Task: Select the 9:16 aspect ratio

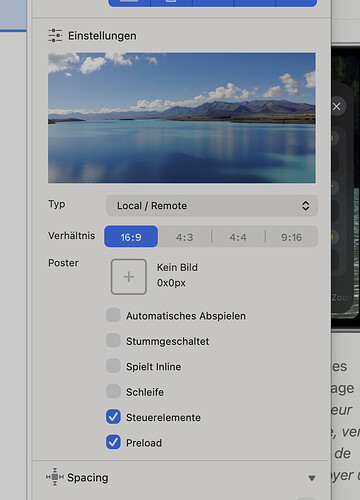Action: [x=291, y=237]
